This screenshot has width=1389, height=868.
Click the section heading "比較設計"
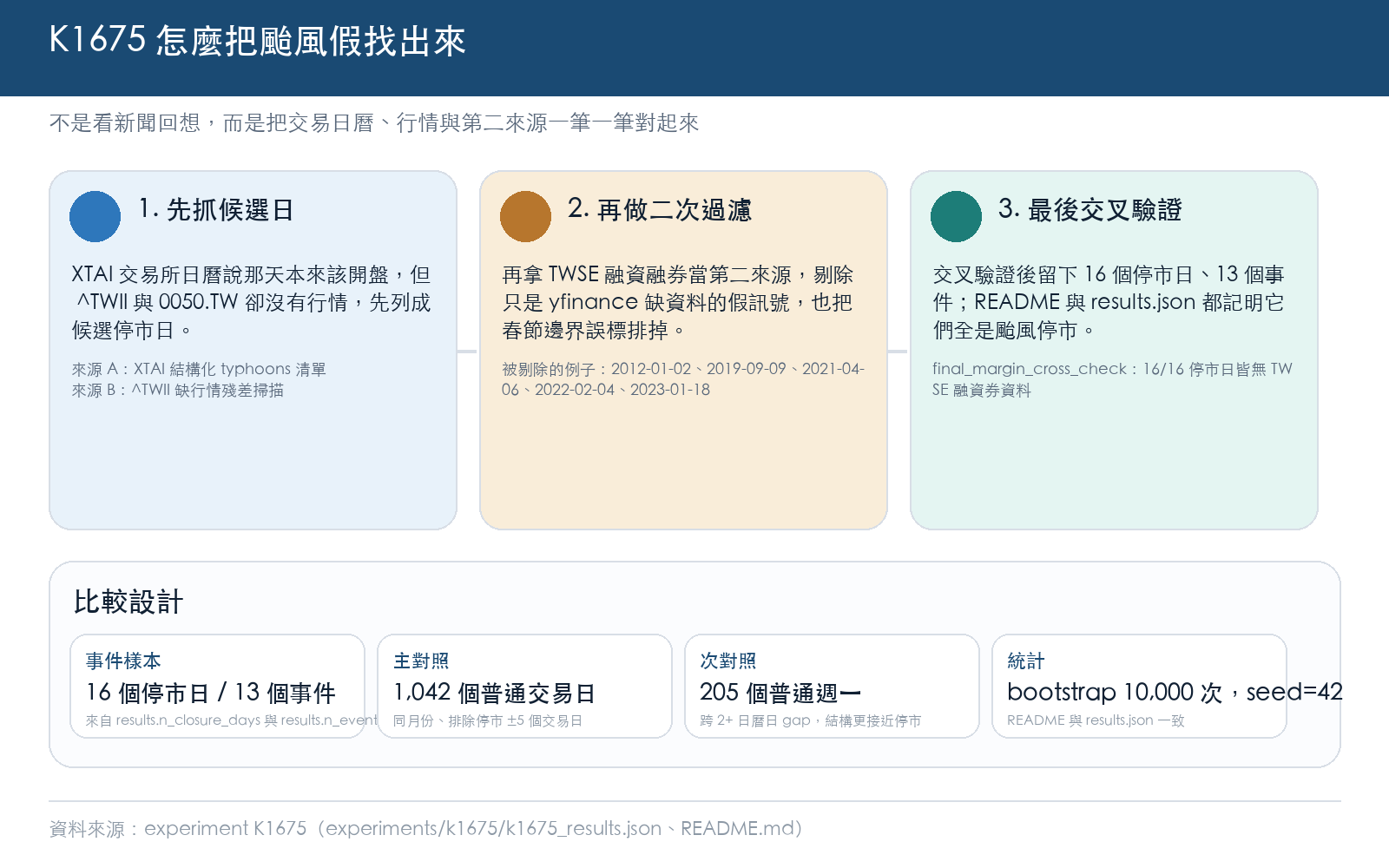click(128, 602)
